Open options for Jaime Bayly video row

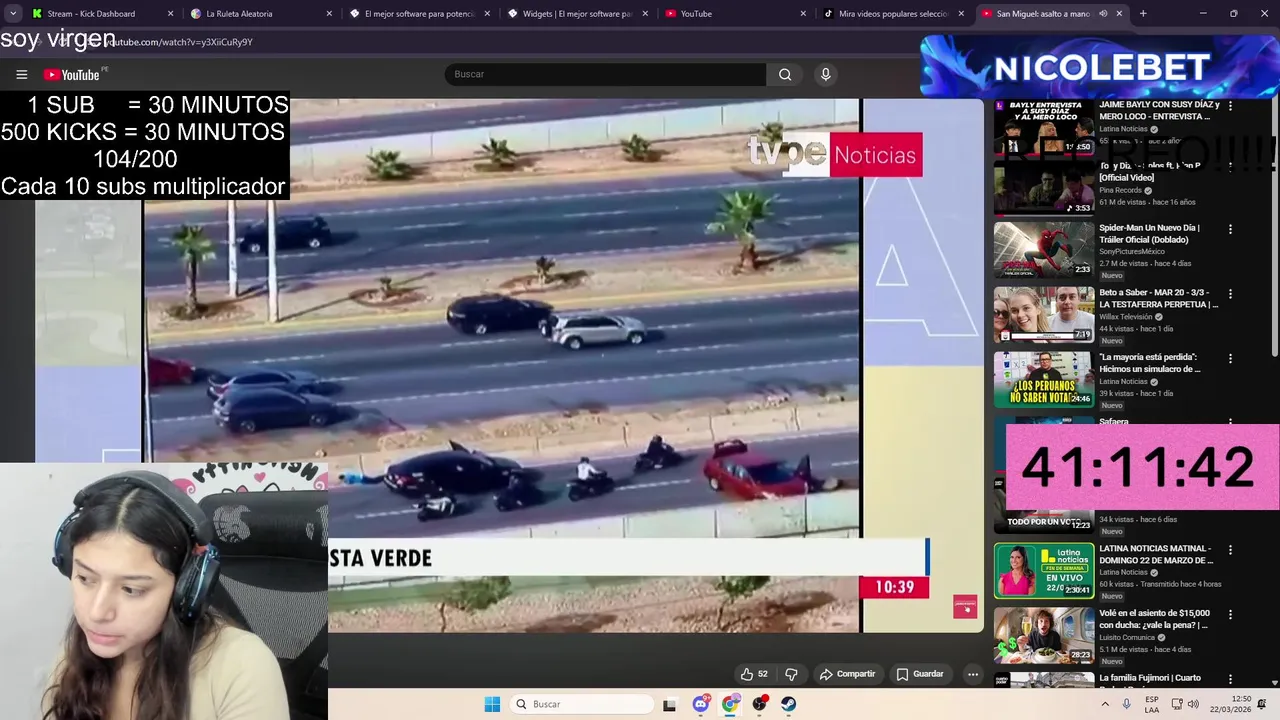pos(1230,105)
